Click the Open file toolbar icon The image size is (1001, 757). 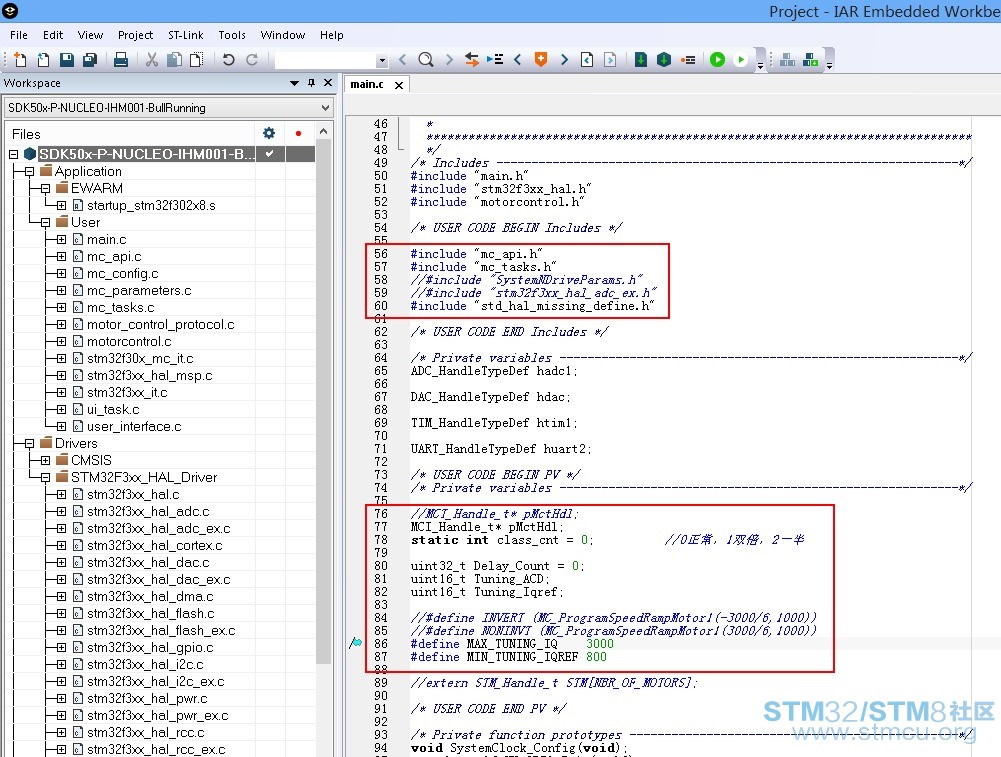(43, 60)
